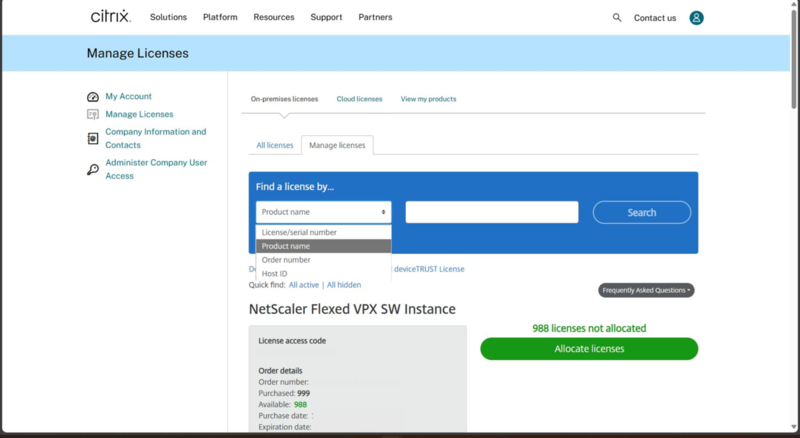Viewport: 800px width, 438px height.
Task: Open the user profile avatar icon
Action: pos(696,18)
